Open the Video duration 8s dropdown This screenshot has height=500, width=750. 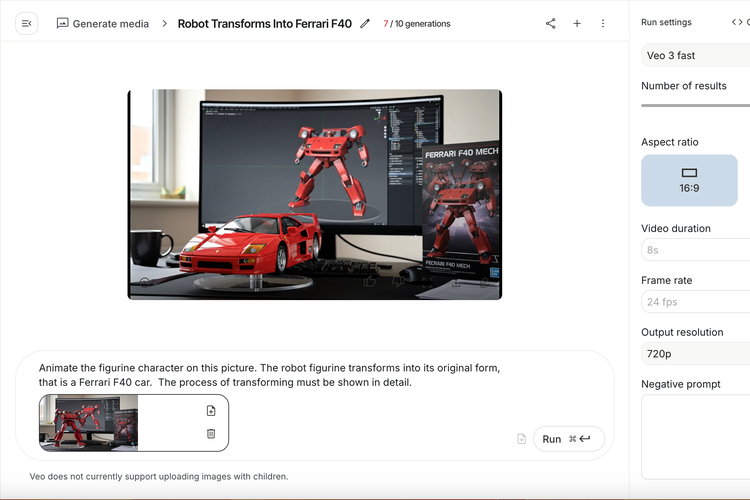pos(695,250)
